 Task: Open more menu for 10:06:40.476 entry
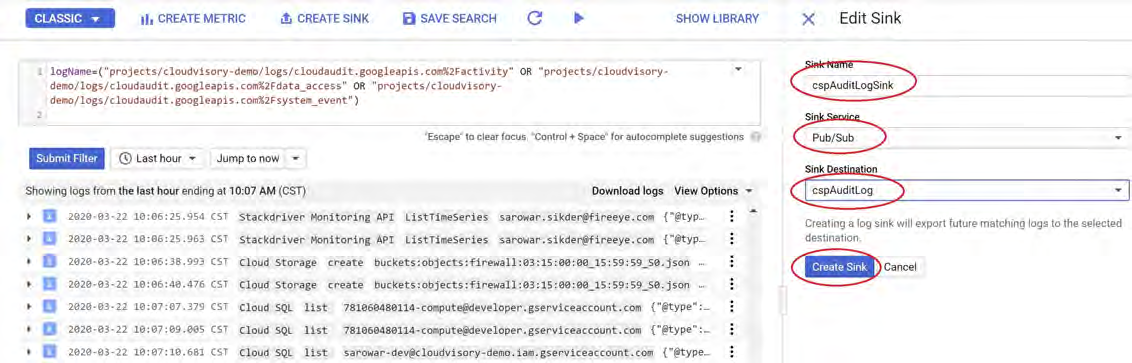731,285
